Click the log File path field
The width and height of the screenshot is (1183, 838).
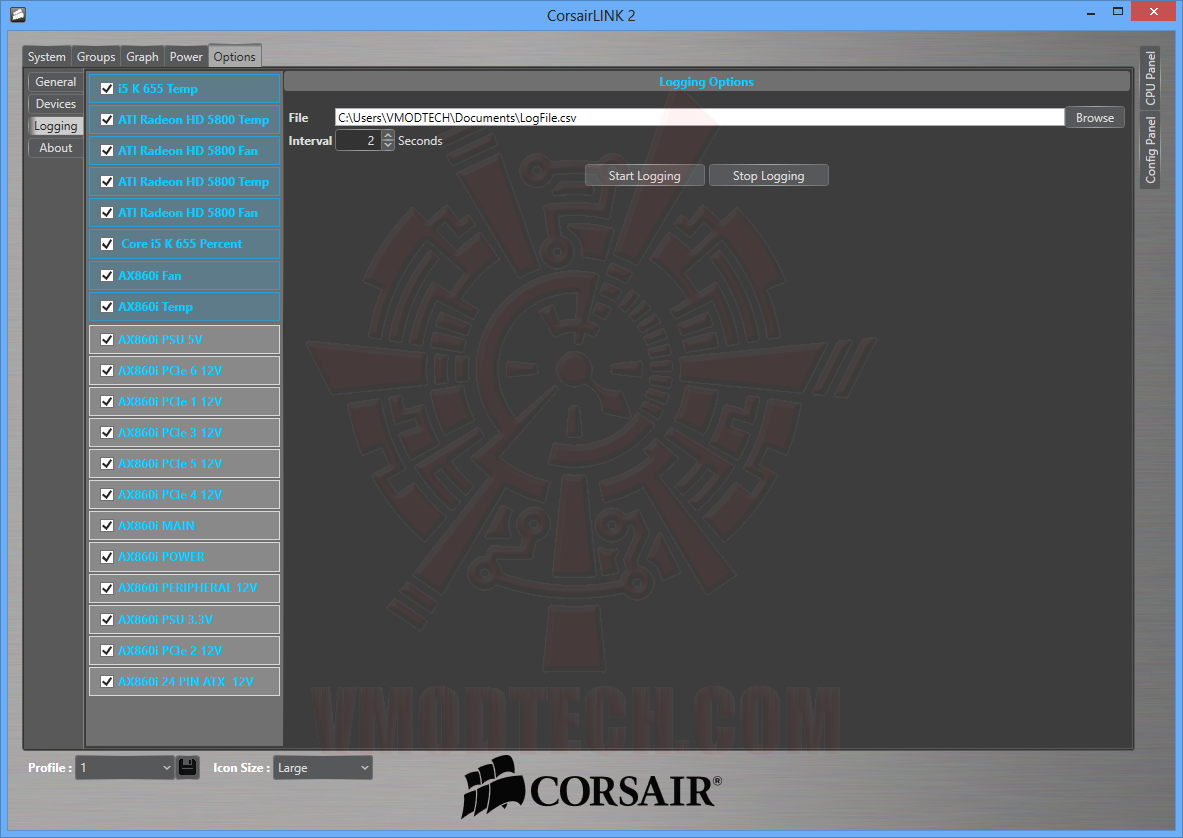(699, 118)
